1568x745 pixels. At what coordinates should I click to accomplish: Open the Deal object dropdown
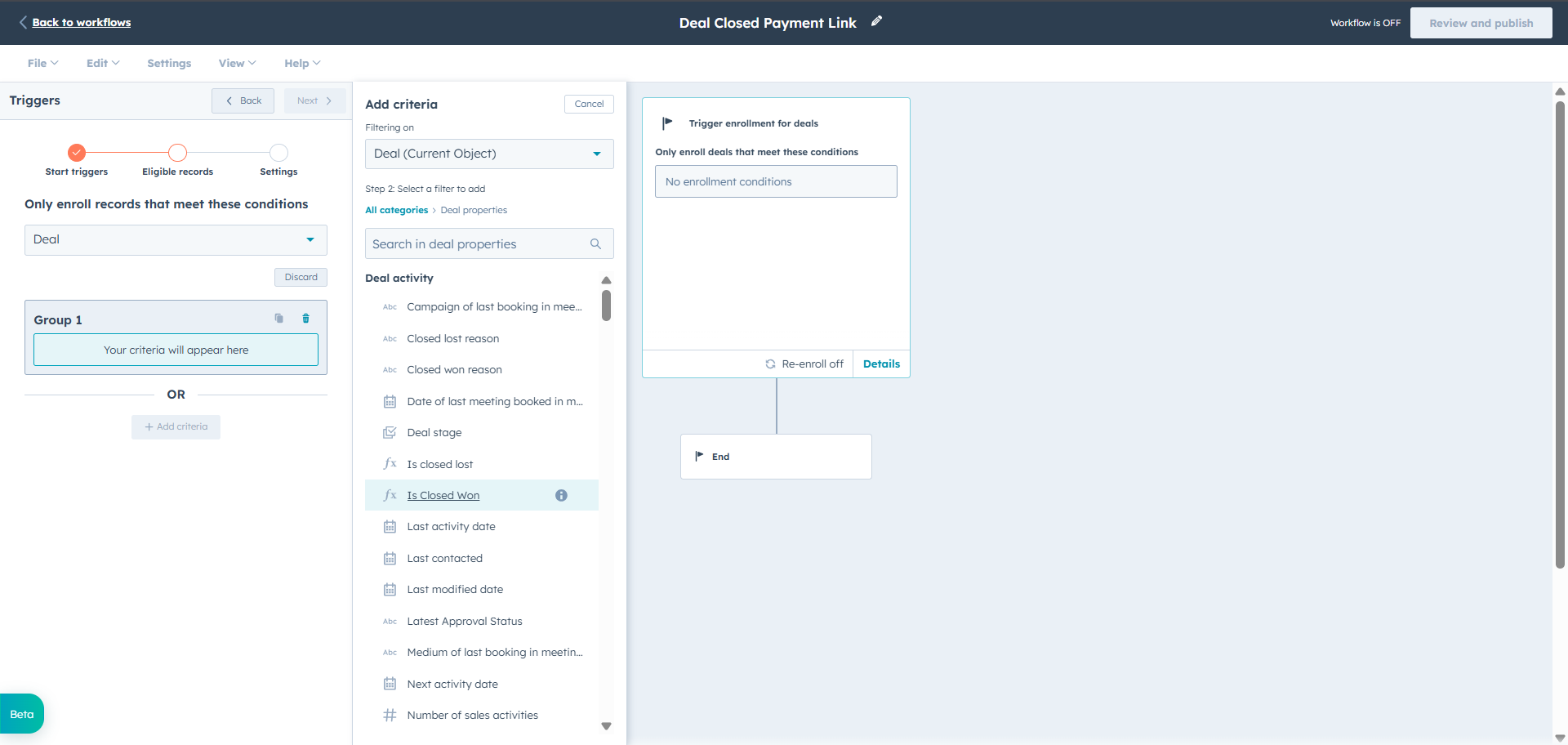176,240
